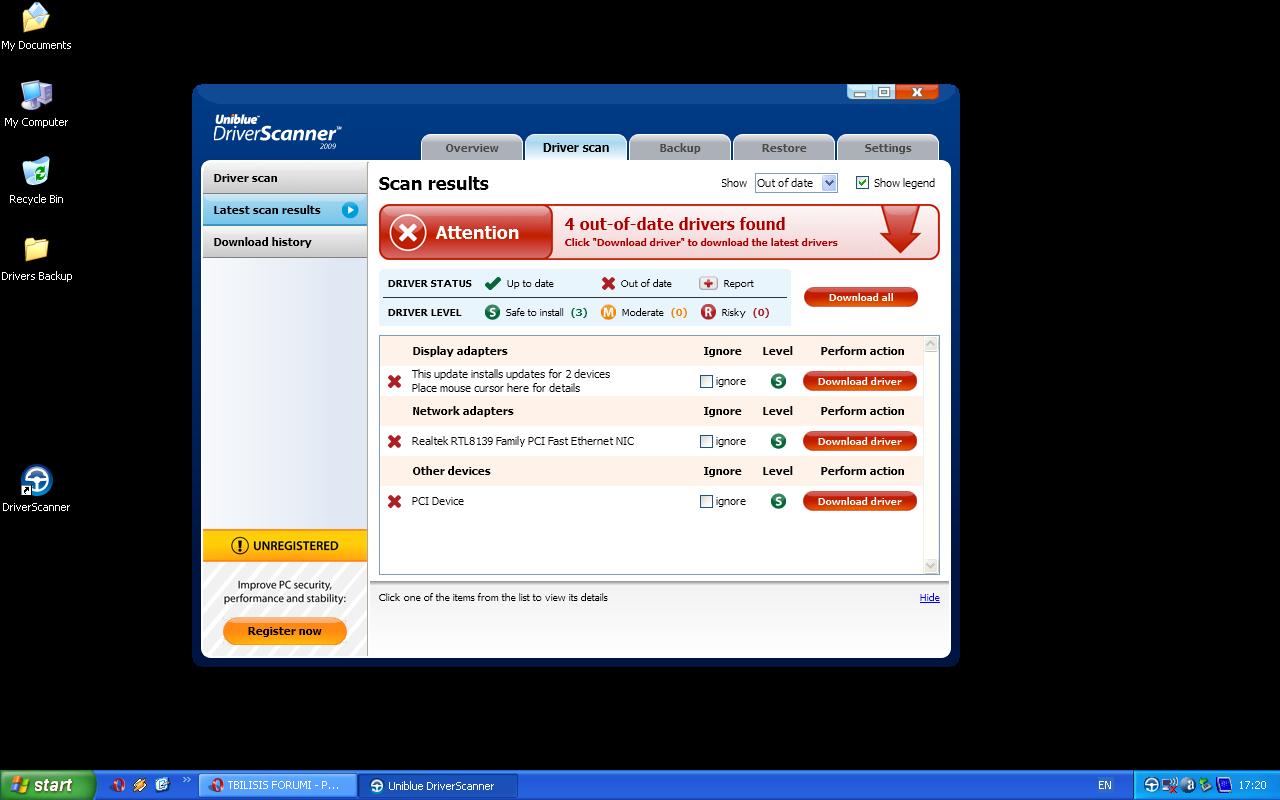Select the Realtek RTL8139 Family PCI entry

523,441
